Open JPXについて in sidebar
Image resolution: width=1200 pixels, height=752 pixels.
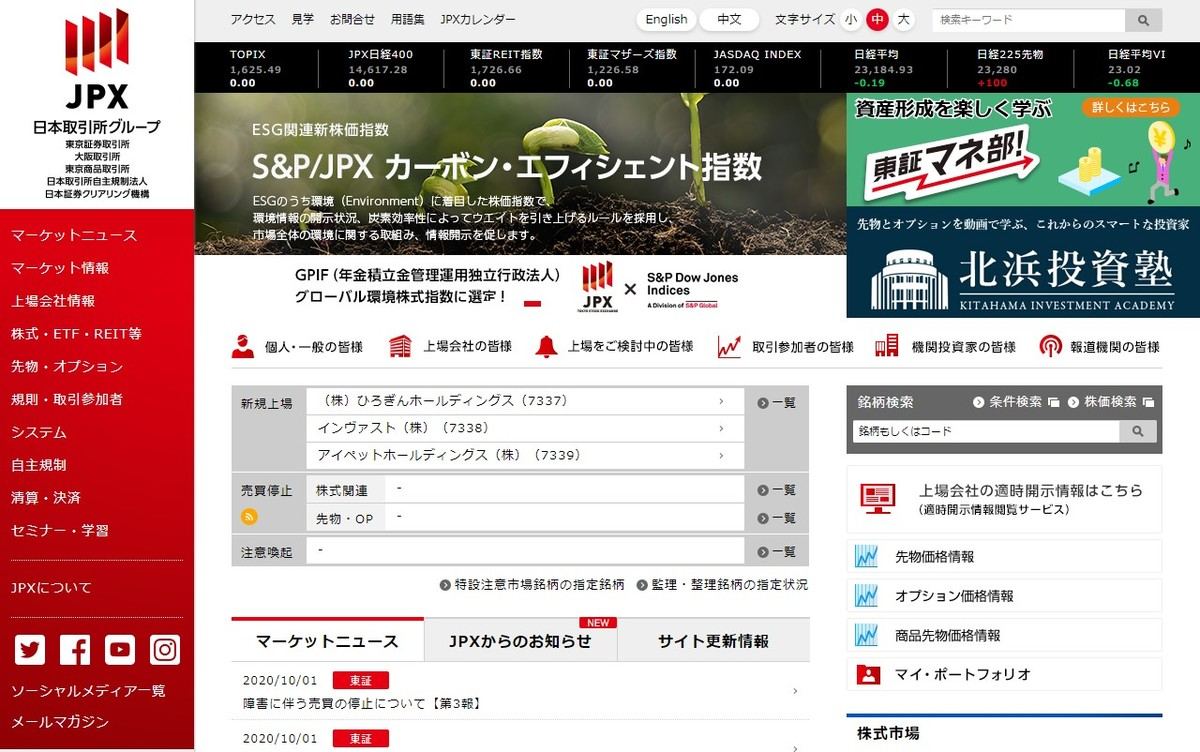[x=51, y=588]
